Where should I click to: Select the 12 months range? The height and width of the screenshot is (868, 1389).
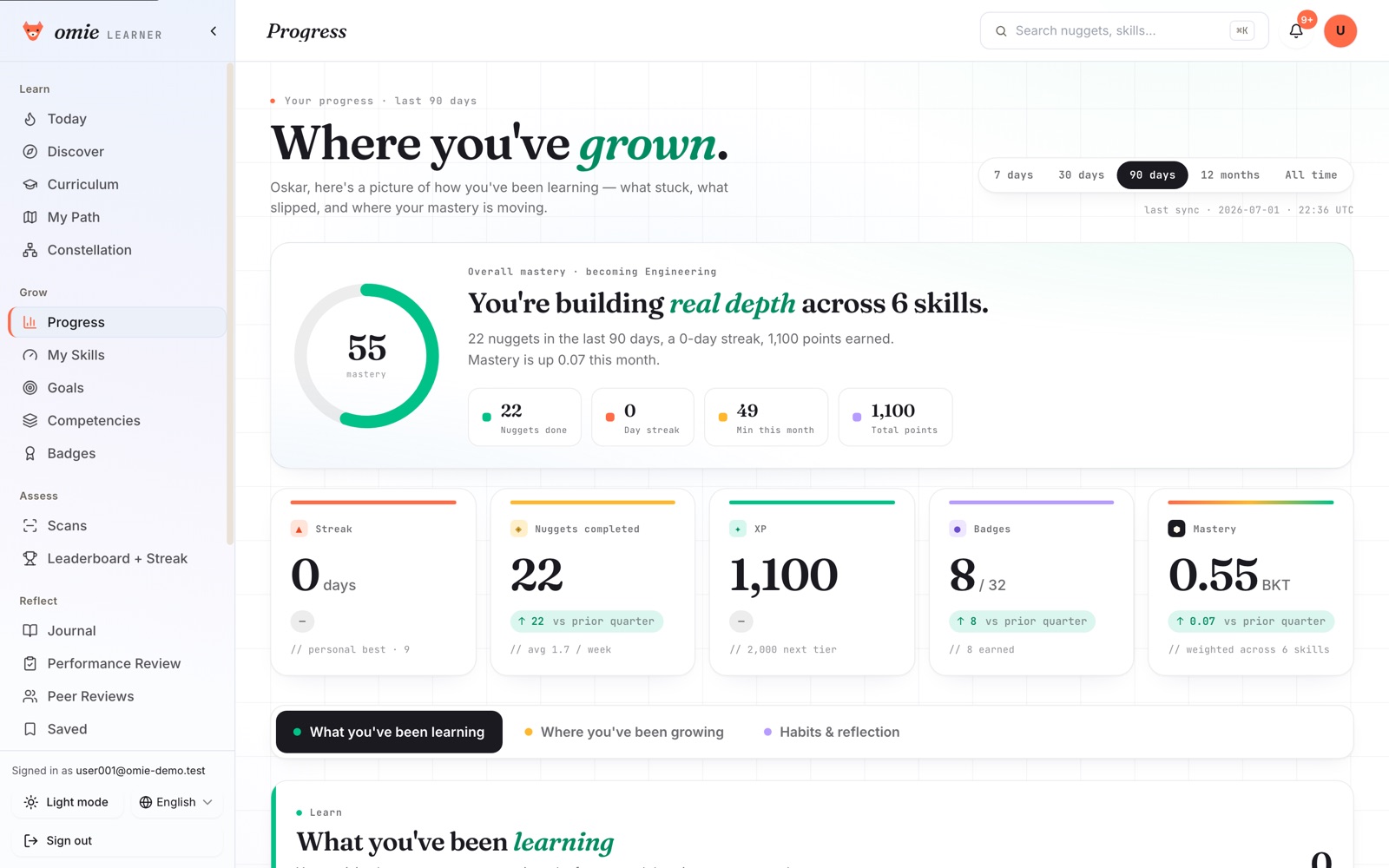tap(1229, 174)
